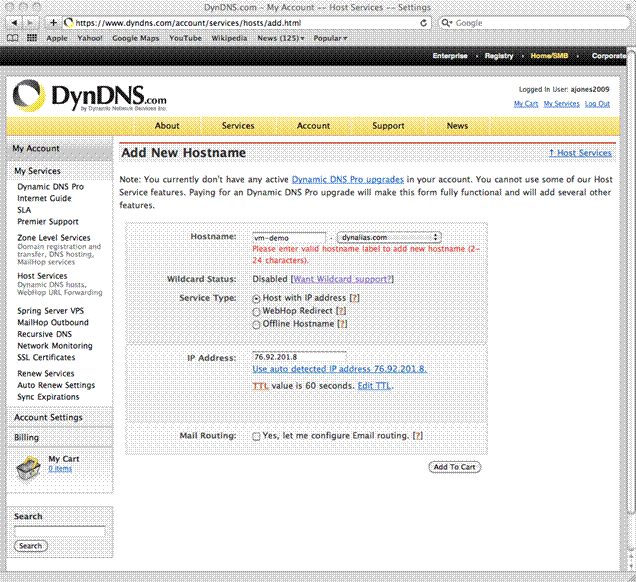
Task: Open the Support navigation tab
Action: click(x=388, y=126)
